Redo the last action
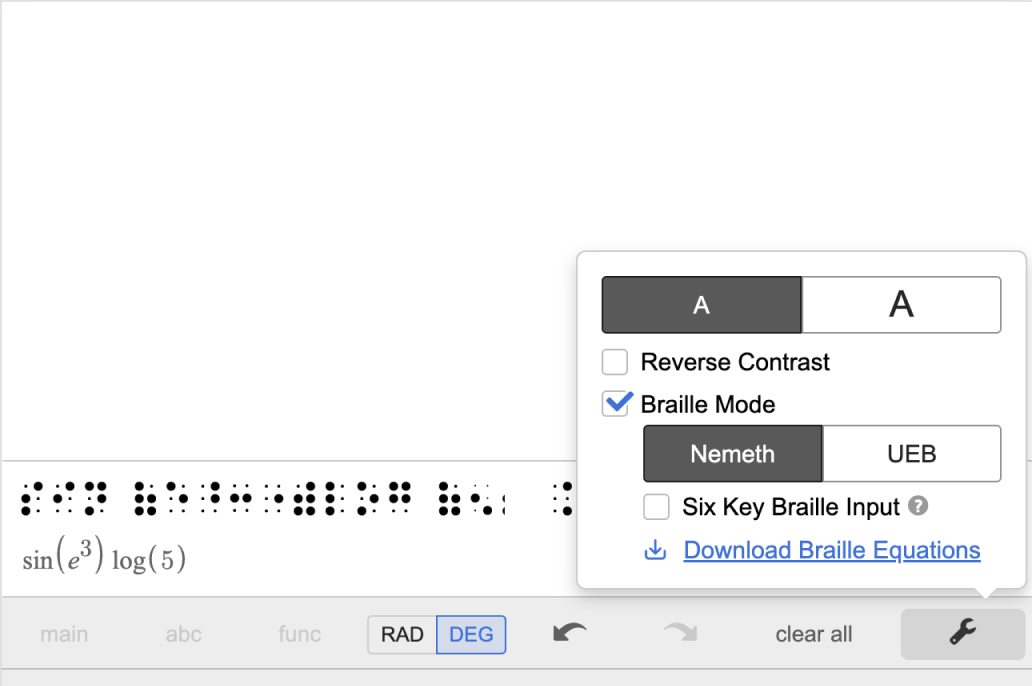1032x686 pixels. [680, 634]
